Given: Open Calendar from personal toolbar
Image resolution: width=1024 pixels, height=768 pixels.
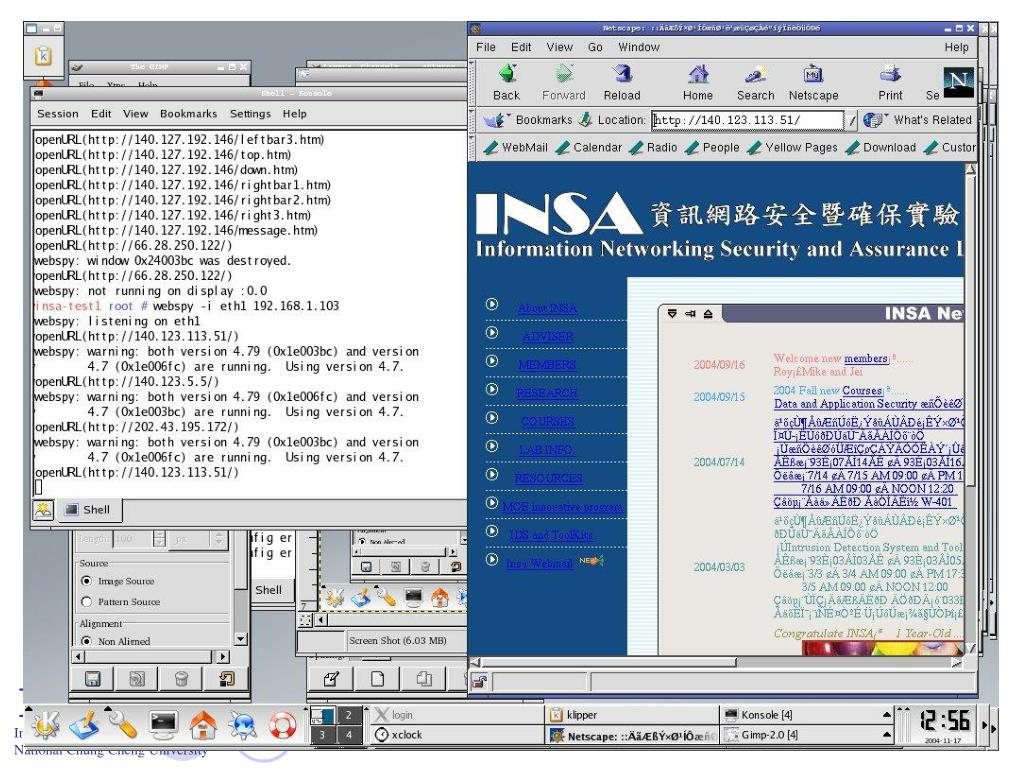Looking at the screenshot, I should click(x=588, y=148).
